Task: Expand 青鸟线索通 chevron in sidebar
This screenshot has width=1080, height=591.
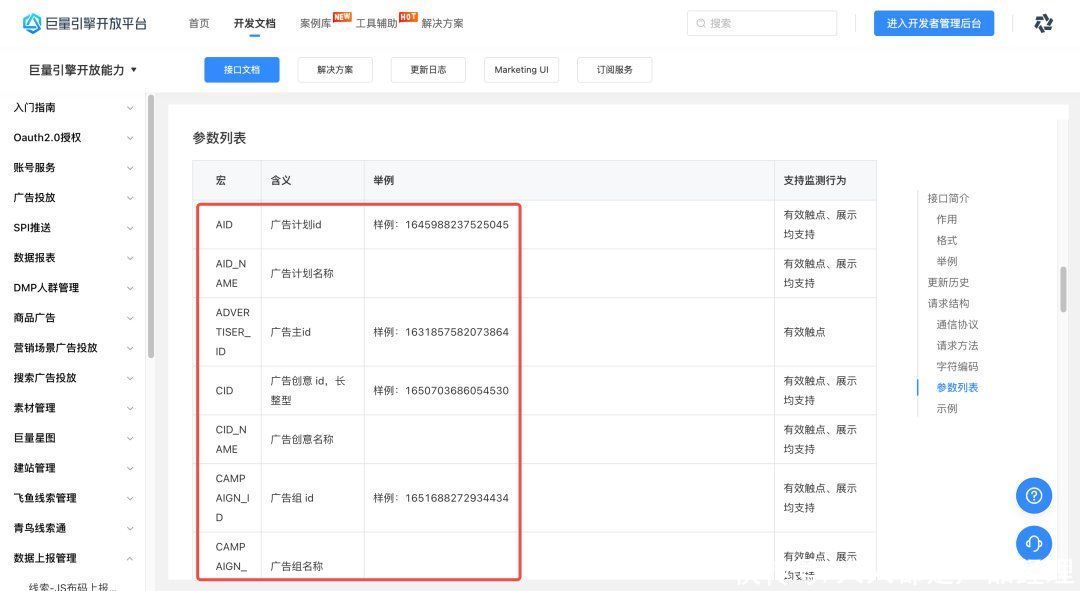Action: tap(130, 528)
